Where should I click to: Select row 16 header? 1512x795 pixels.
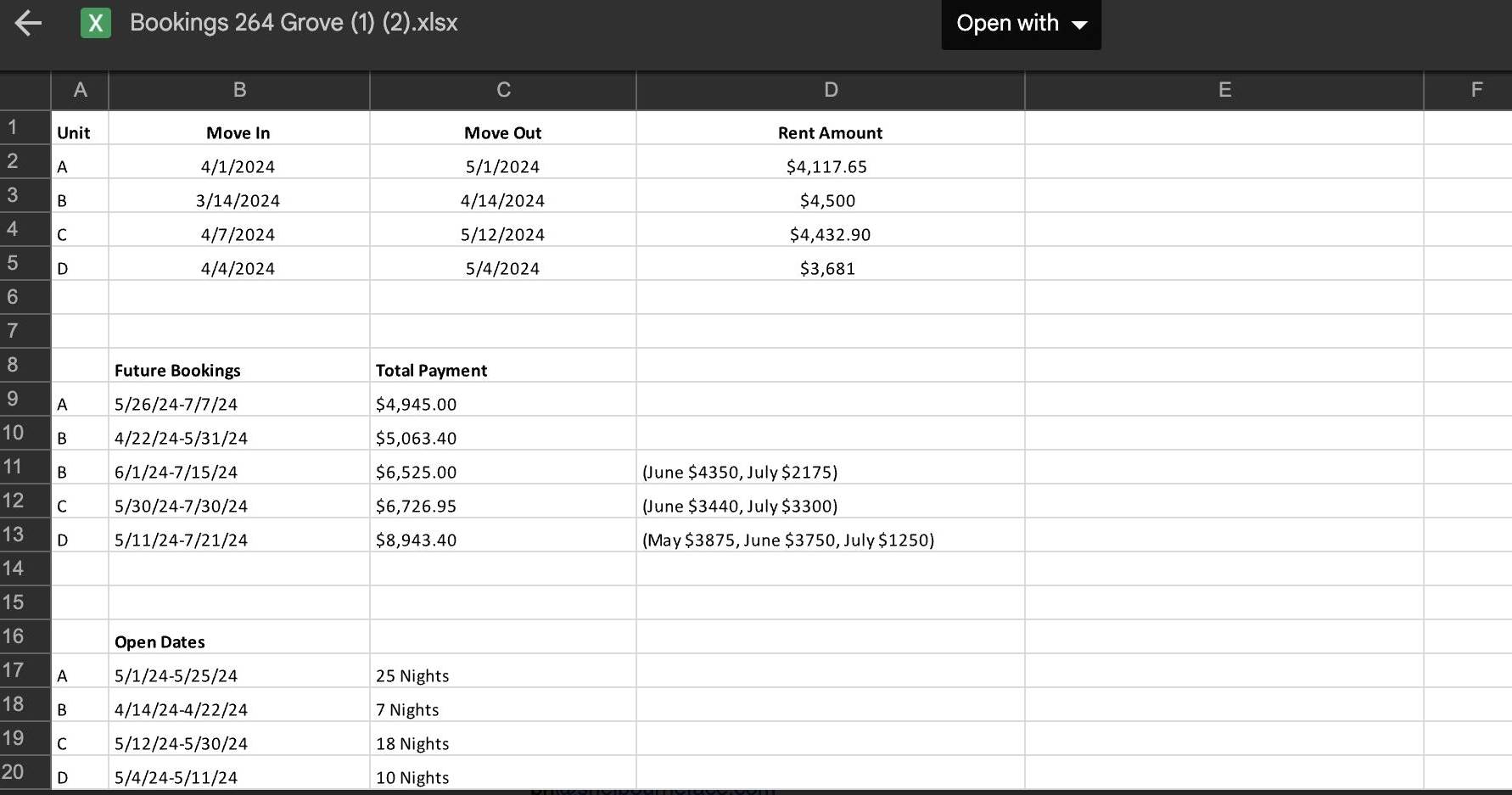pos(25,636)
